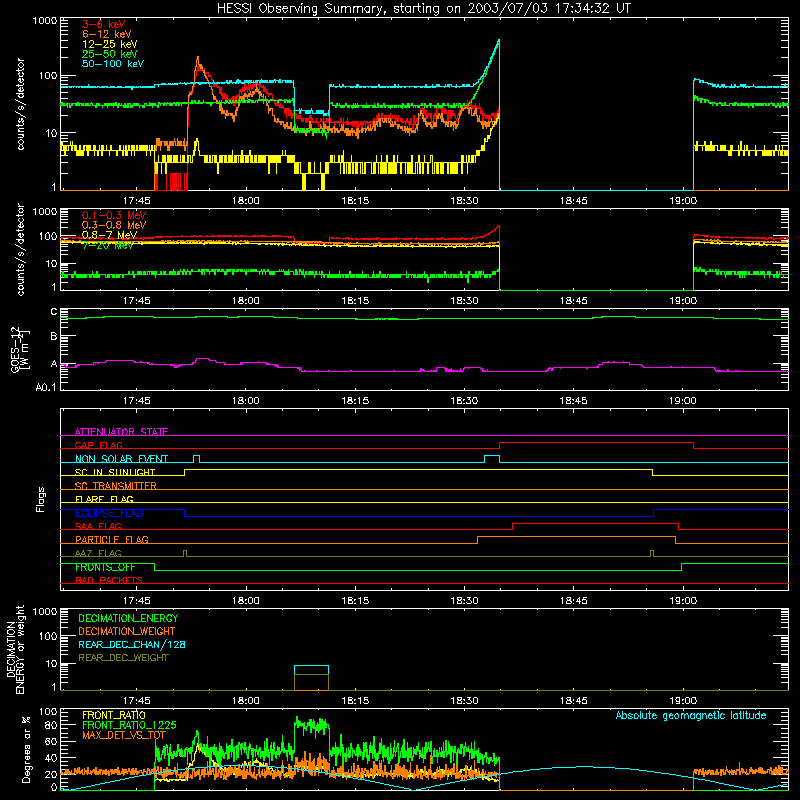Pick the BAD_PACKETS flag label
The width and height of the screenshot is (800, 800).
point(109,580)
